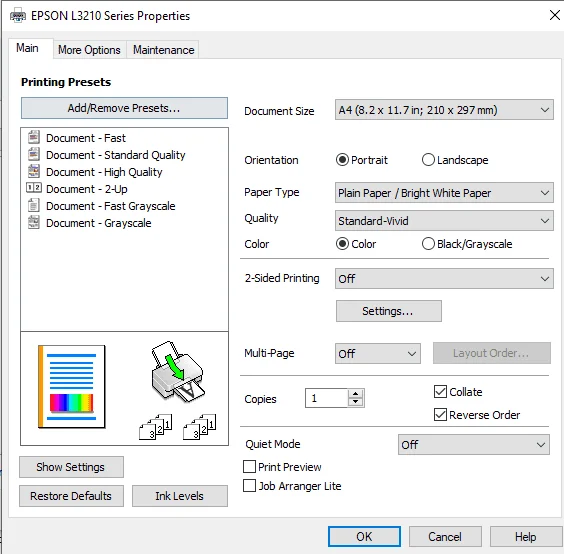The height and width of the screenshot is (554, 564).
Task: Click the Add/Remove Presets button
Action: (124, 108)
